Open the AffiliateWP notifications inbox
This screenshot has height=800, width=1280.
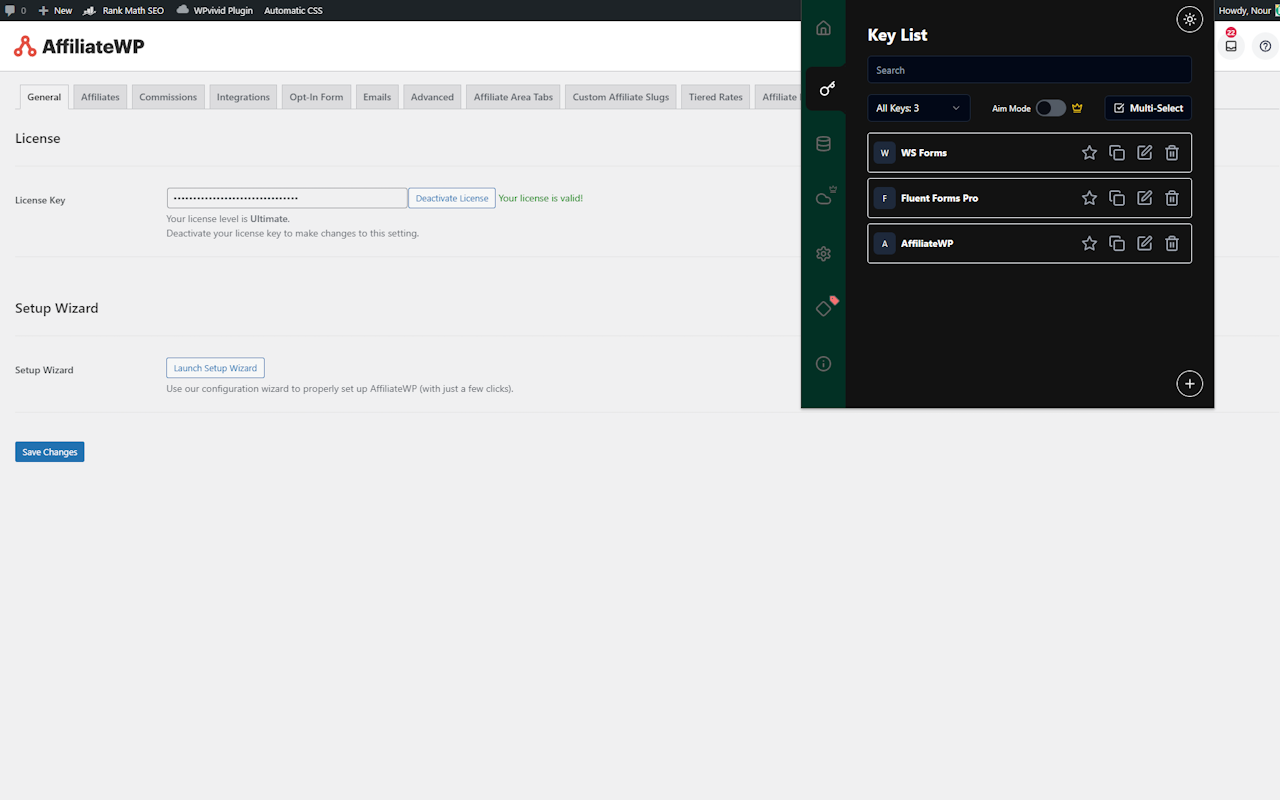point(1231,45)
